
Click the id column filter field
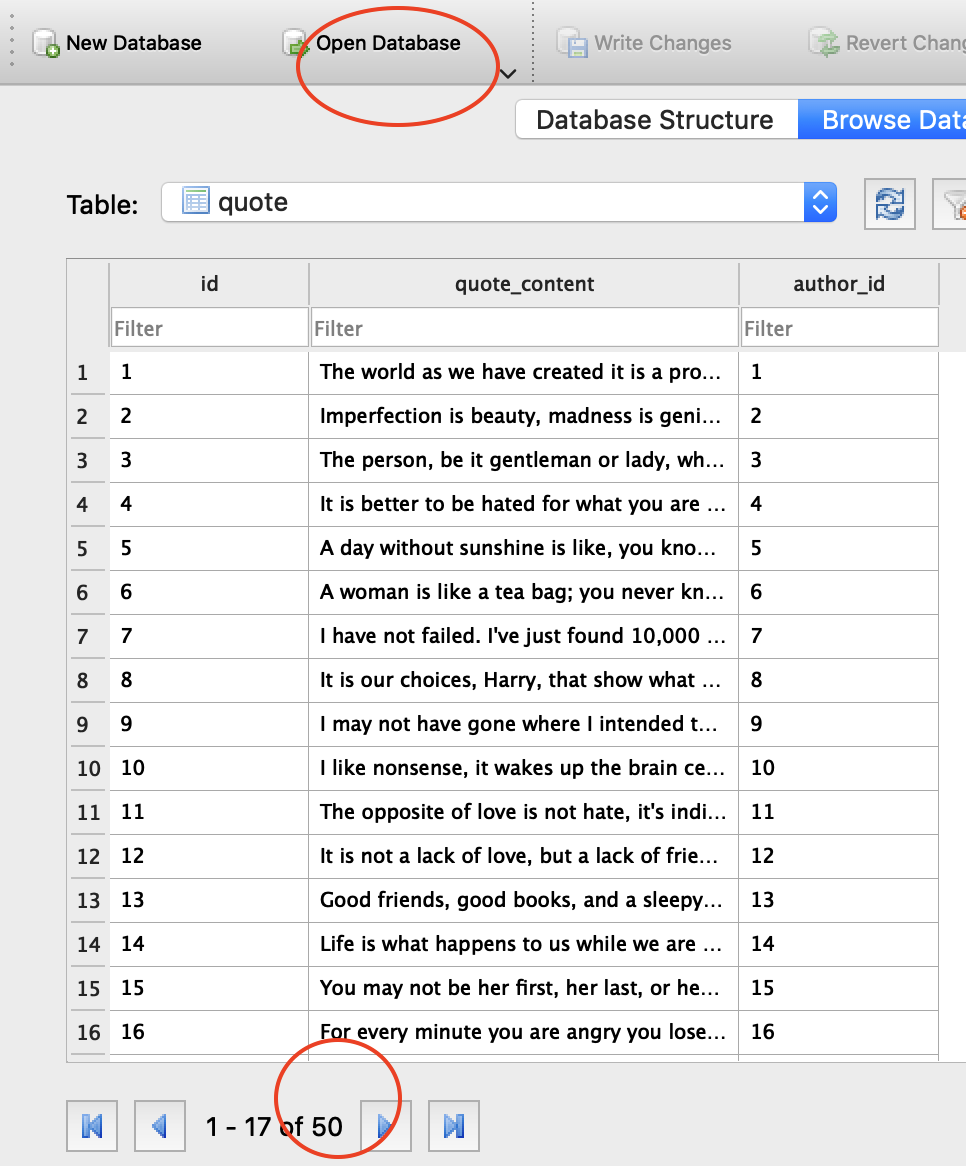click(209, 328)
